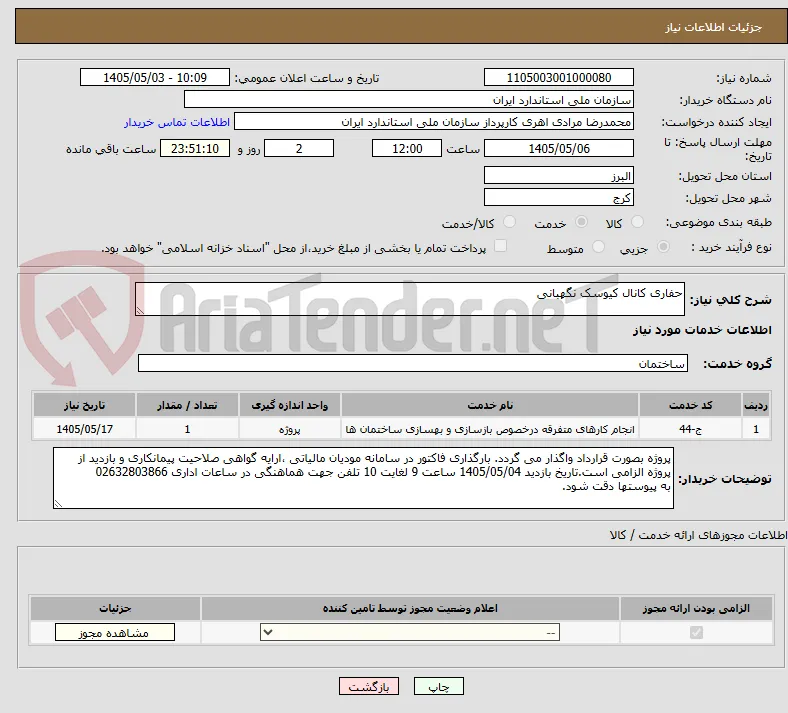Click the deadline date field 1405/05/06
The width and height of the screenshot is (788, 713).
[559, 148]
